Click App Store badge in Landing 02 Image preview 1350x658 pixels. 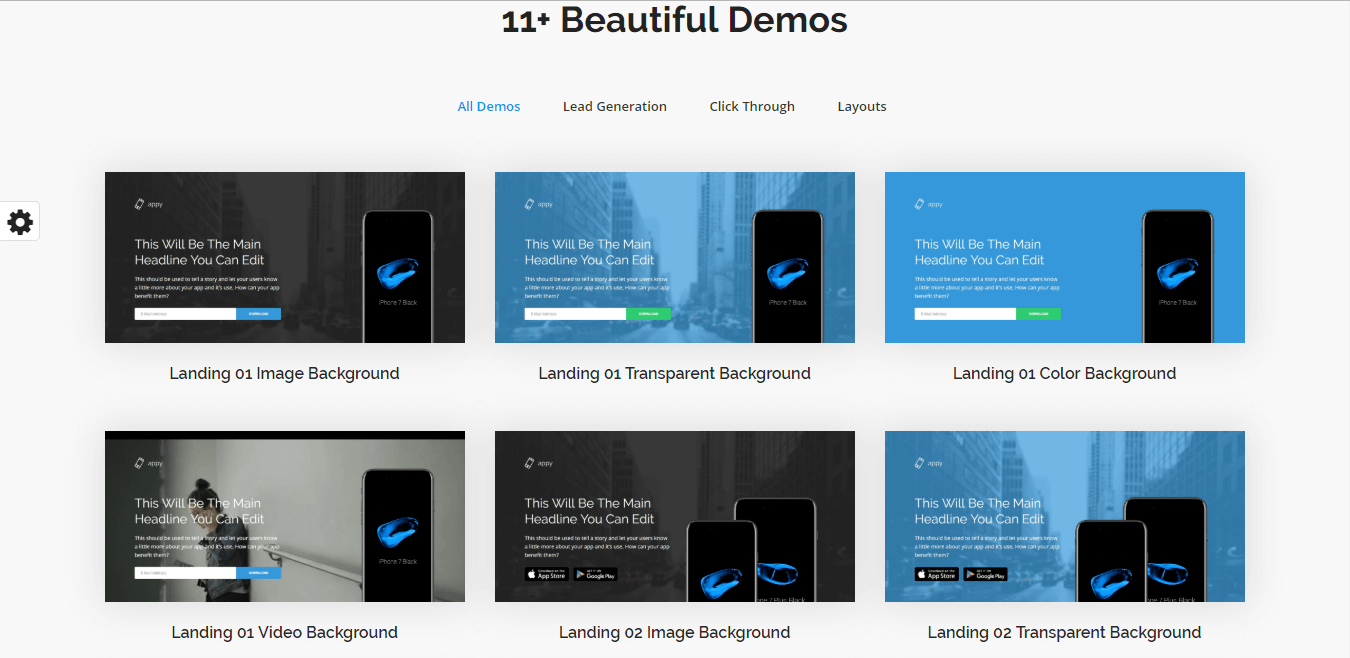[546, 574]
